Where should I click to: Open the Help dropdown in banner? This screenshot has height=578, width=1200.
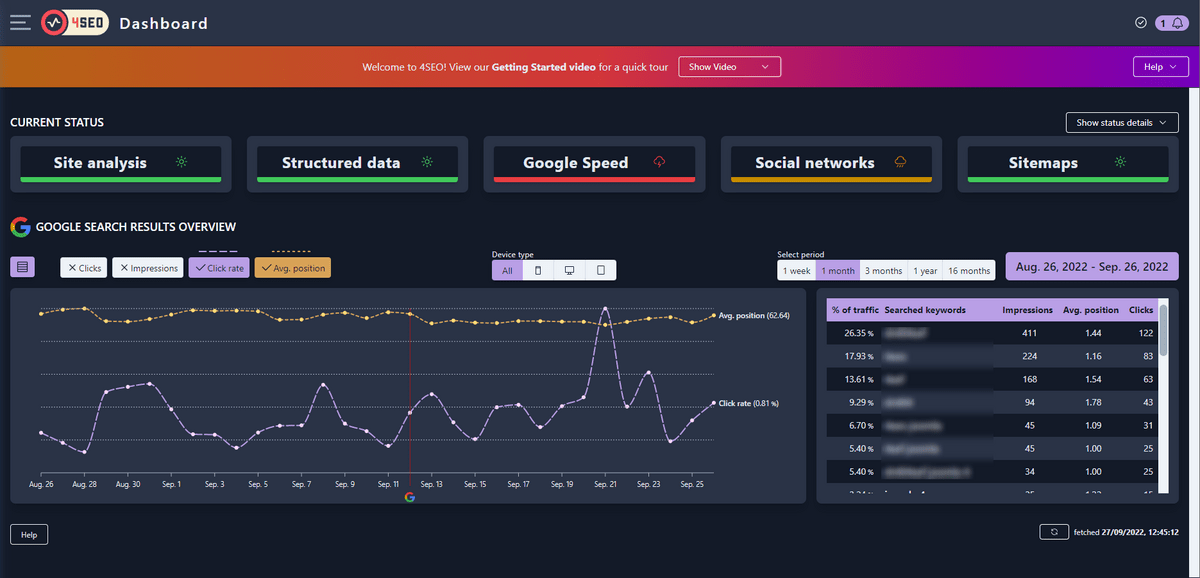point(1160,66)
